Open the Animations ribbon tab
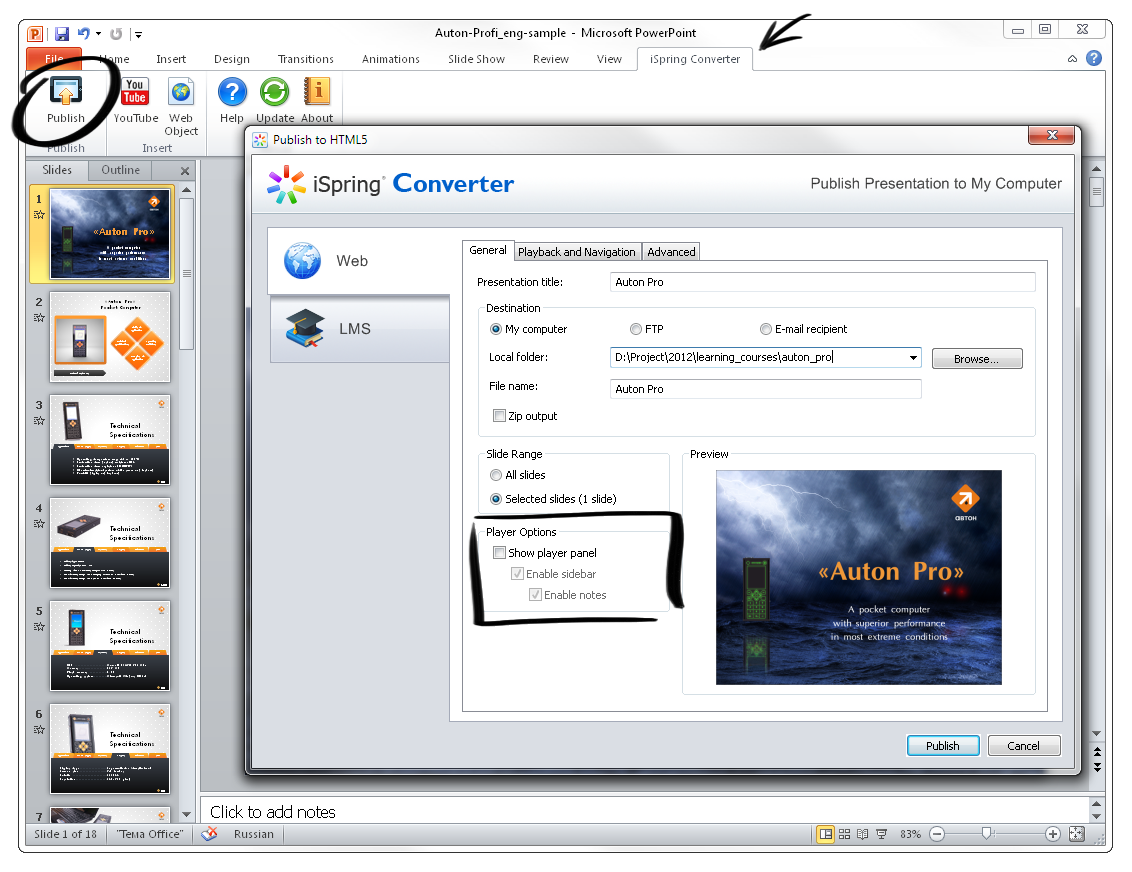Image resolution: width=1132 pixels, height=872 pixels. click(391, 59)
